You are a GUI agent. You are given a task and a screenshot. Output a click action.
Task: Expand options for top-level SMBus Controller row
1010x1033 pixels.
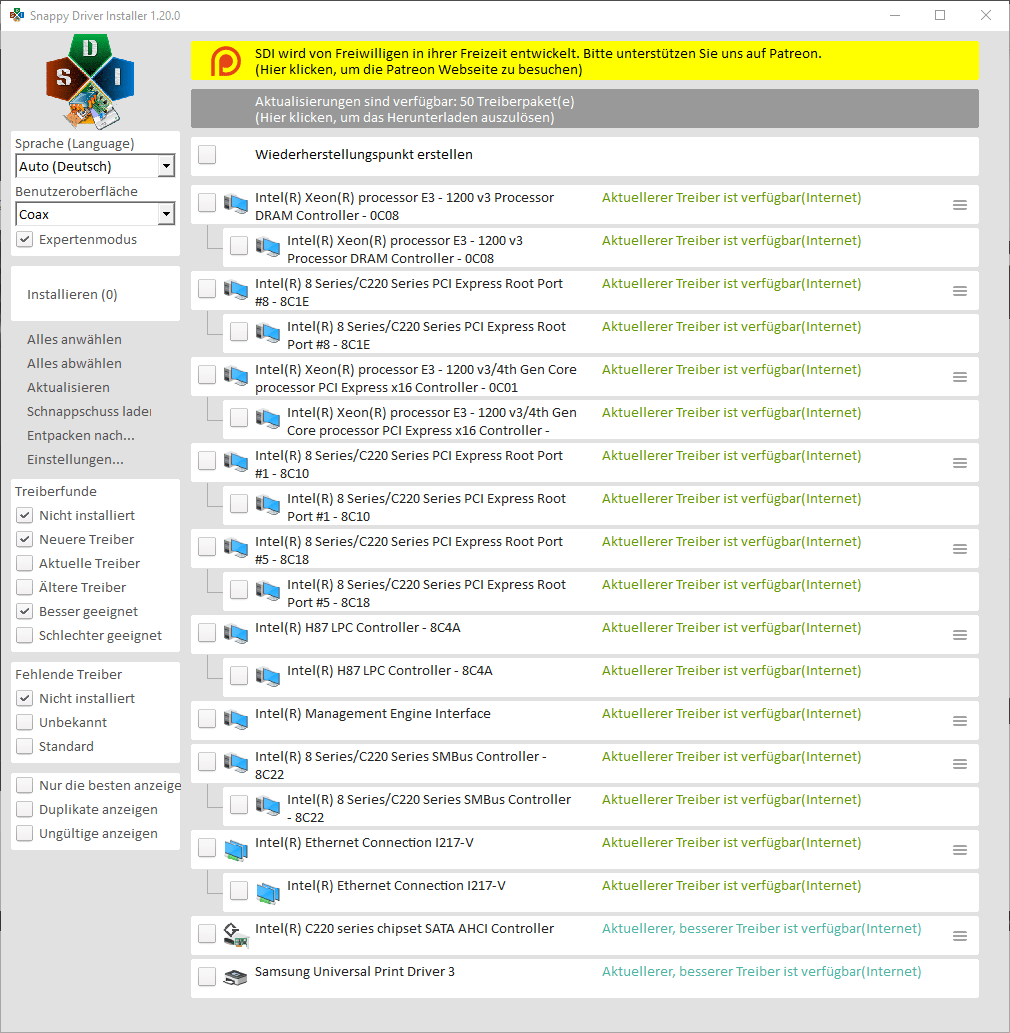pyautogui.click(x=960, y=764)
